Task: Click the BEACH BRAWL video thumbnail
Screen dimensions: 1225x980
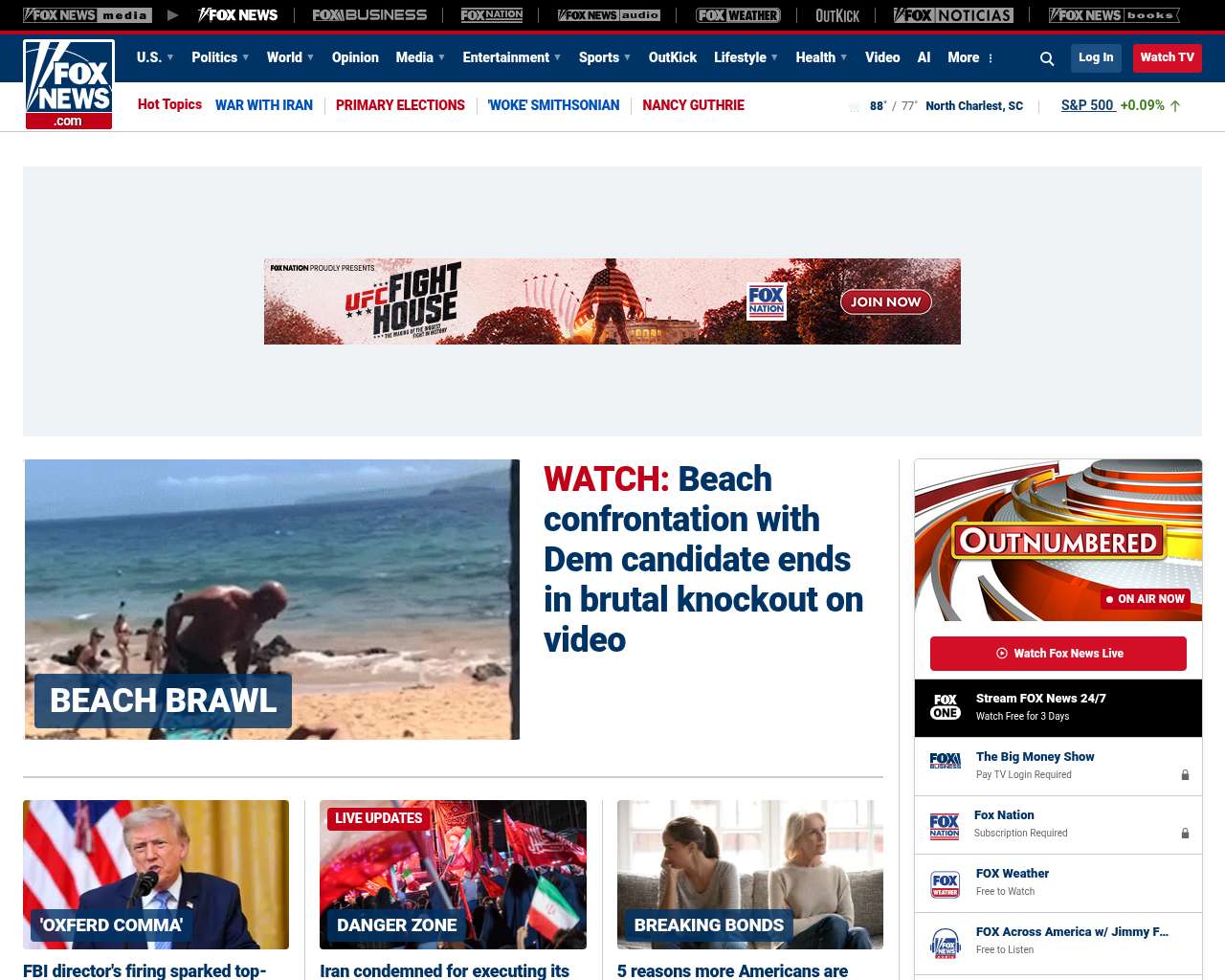Action: pyautogui.click(x=272, y=599)
